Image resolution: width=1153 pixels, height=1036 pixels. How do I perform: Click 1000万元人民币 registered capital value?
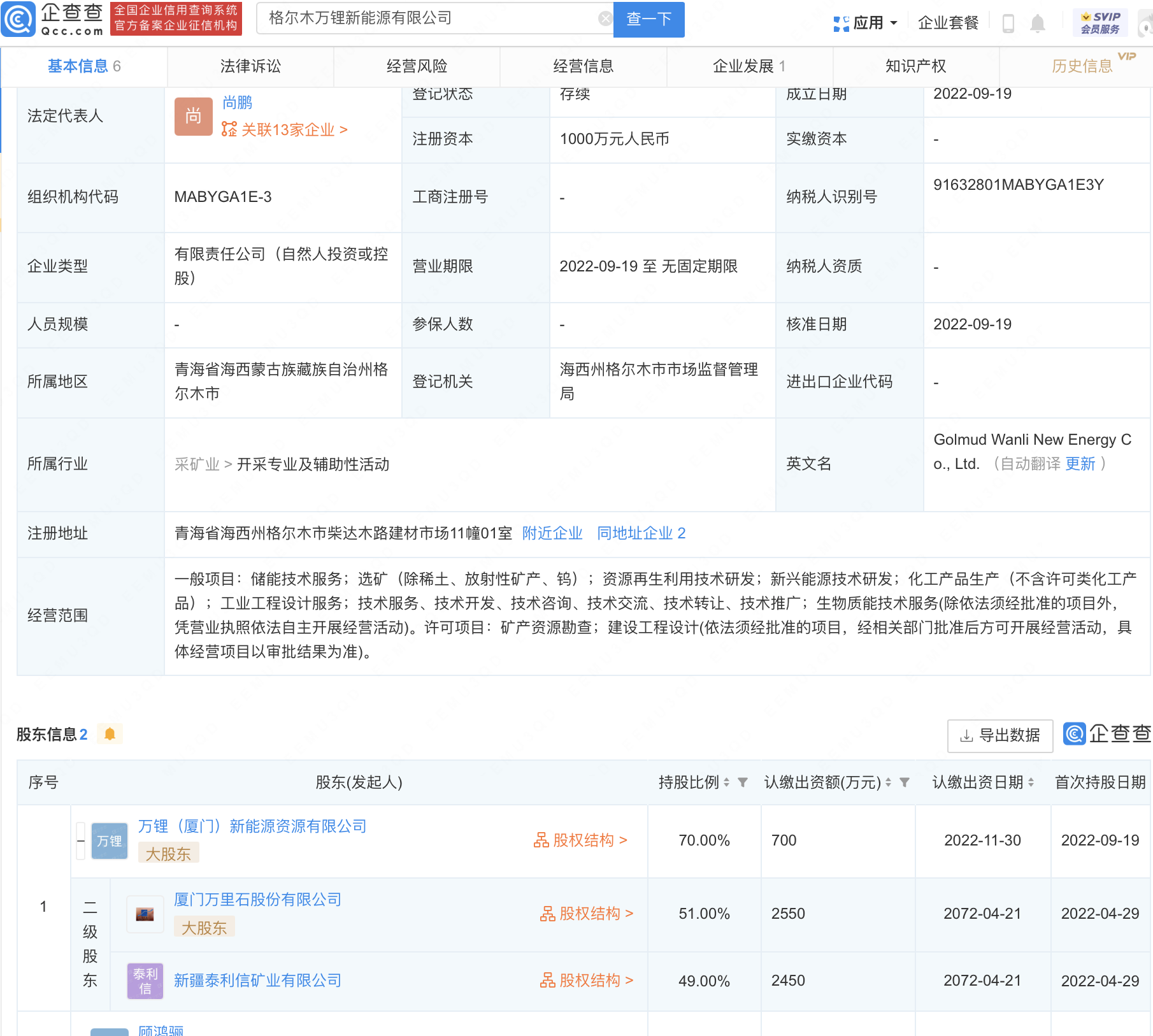pyautogui.click(x=614, y=139)
